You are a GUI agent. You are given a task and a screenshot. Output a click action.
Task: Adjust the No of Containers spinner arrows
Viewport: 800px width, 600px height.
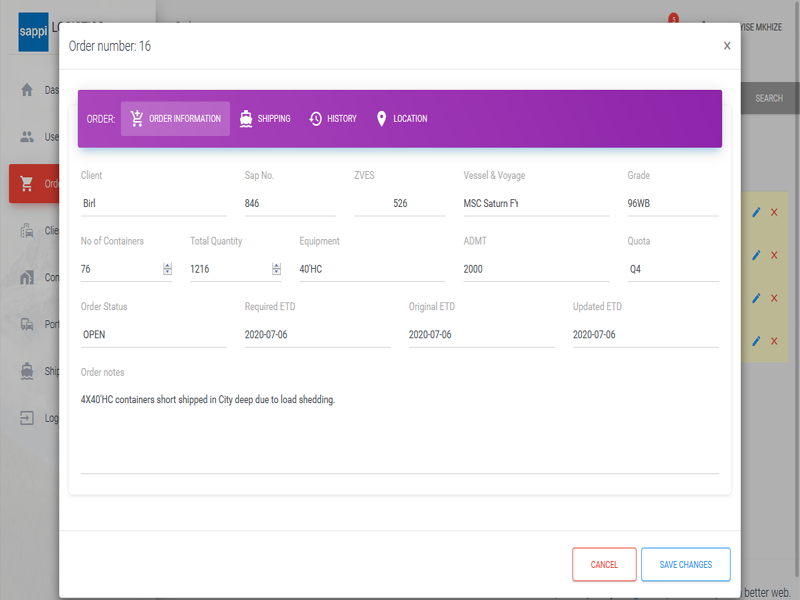click(167, 269)
